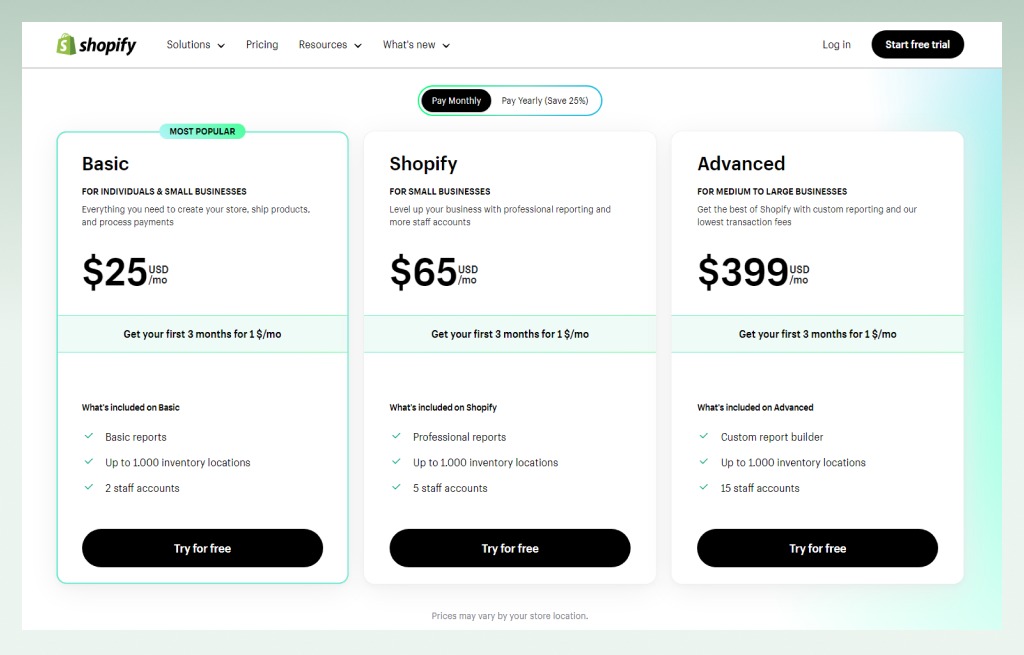The image size is (1024, 655).
Task: Click checkmark next to 2 staff accounts
Action: coord(89,487)
